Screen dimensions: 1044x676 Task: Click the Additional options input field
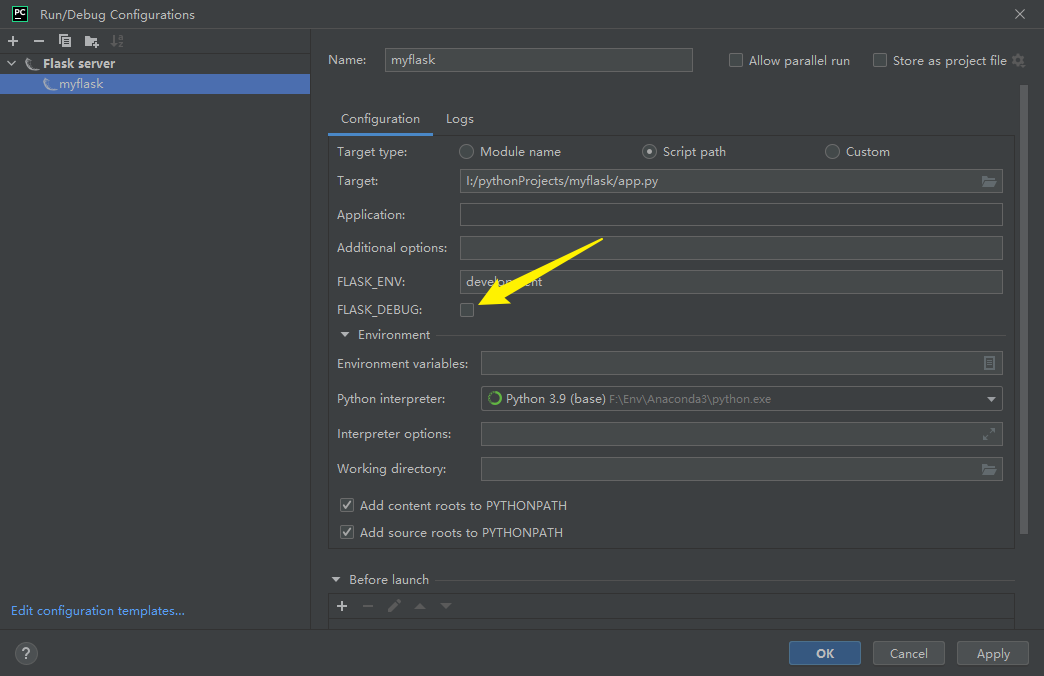click(x=731, y=248)
